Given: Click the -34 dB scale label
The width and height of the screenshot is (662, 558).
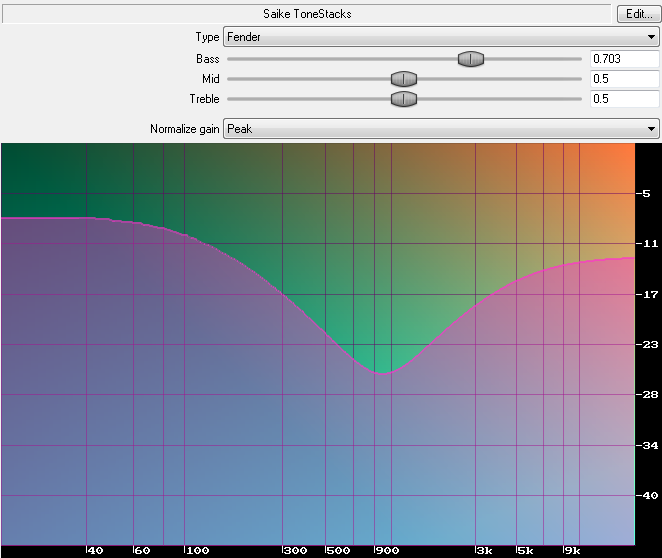Looking at the screenshot, I should tap(647, 445).
